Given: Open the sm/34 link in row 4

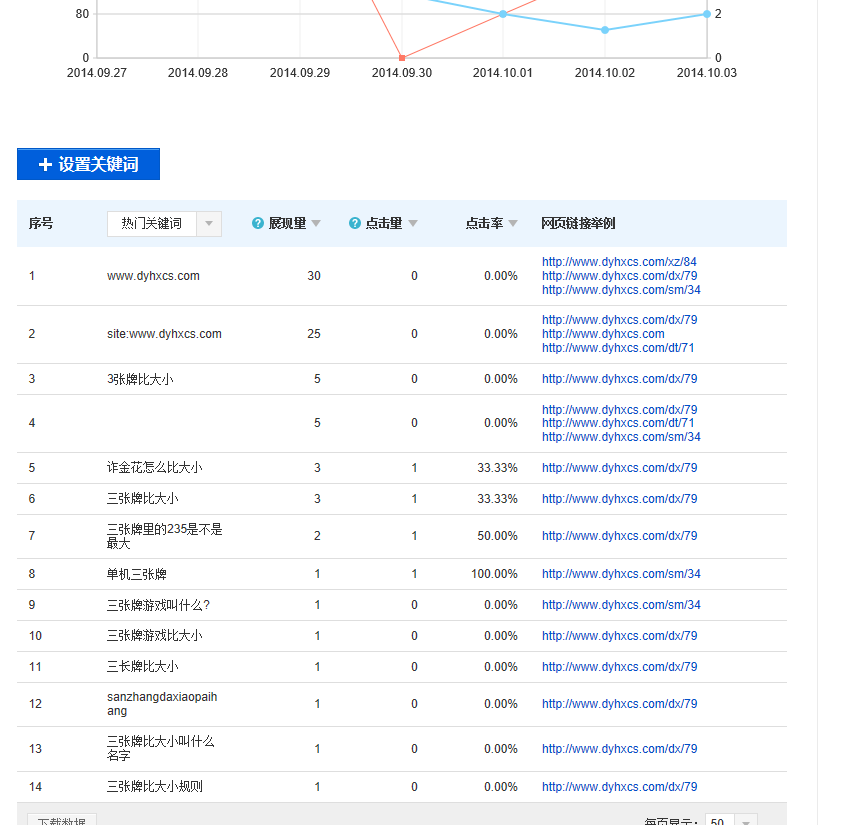Looking at the screenshot, I should point(621,437).
